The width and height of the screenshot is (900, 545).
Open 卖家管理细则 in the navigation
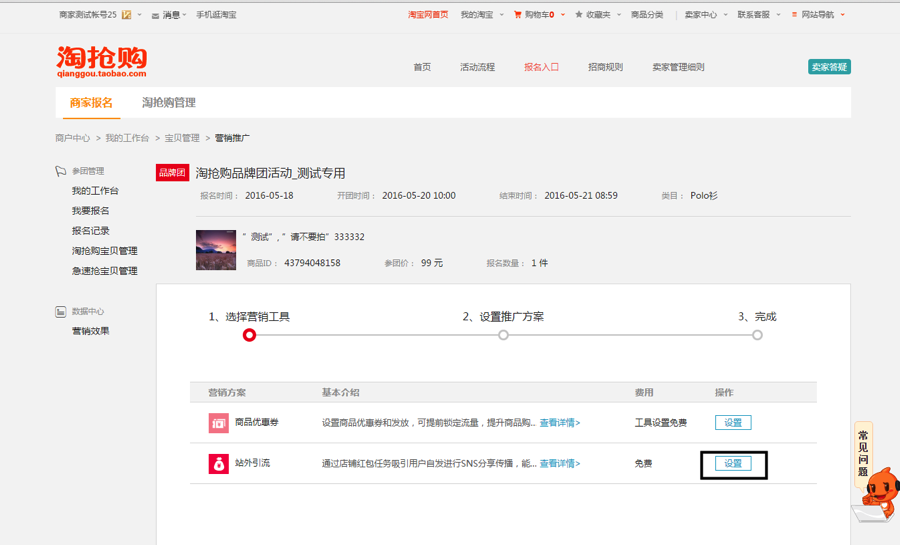tap(678, 67)
